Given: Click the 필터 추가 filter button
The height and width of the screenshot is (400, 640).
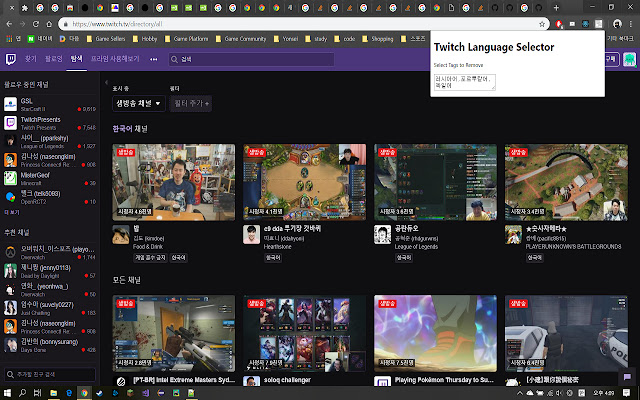Looking at the screenshot, I should pos(191,103).
